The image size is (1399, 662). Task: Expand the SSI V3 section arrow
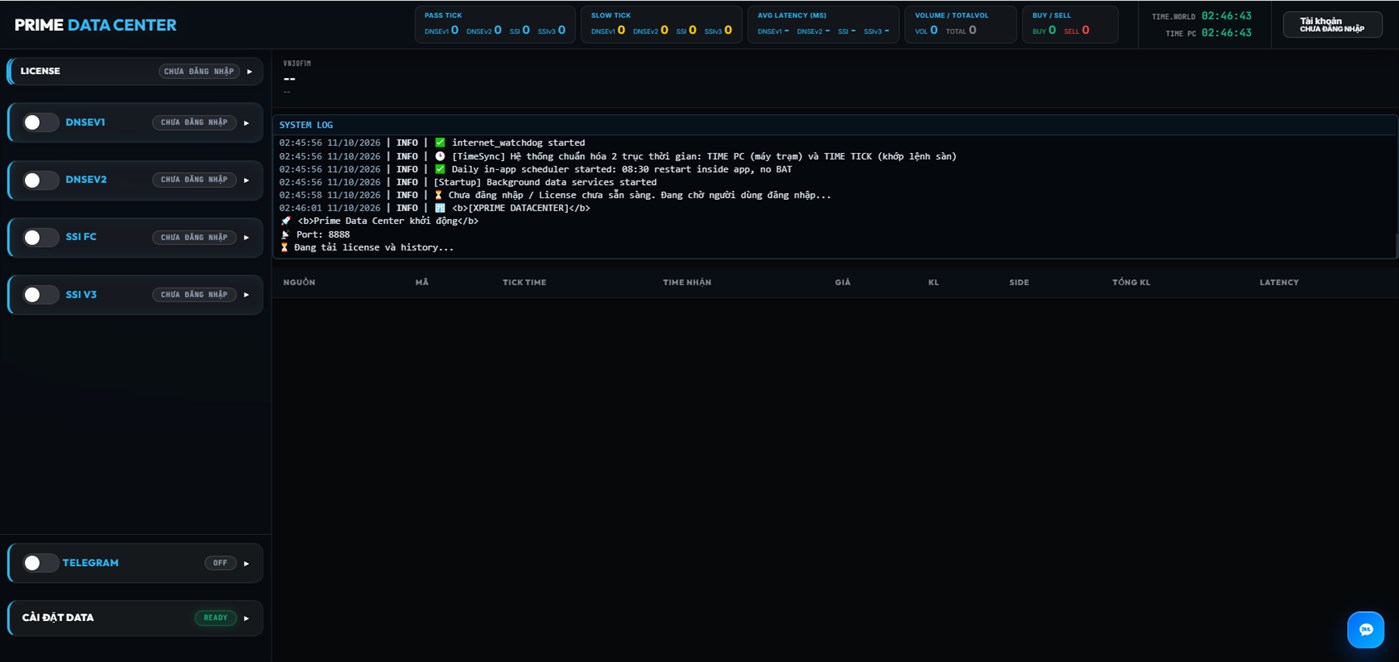point(247,295)
